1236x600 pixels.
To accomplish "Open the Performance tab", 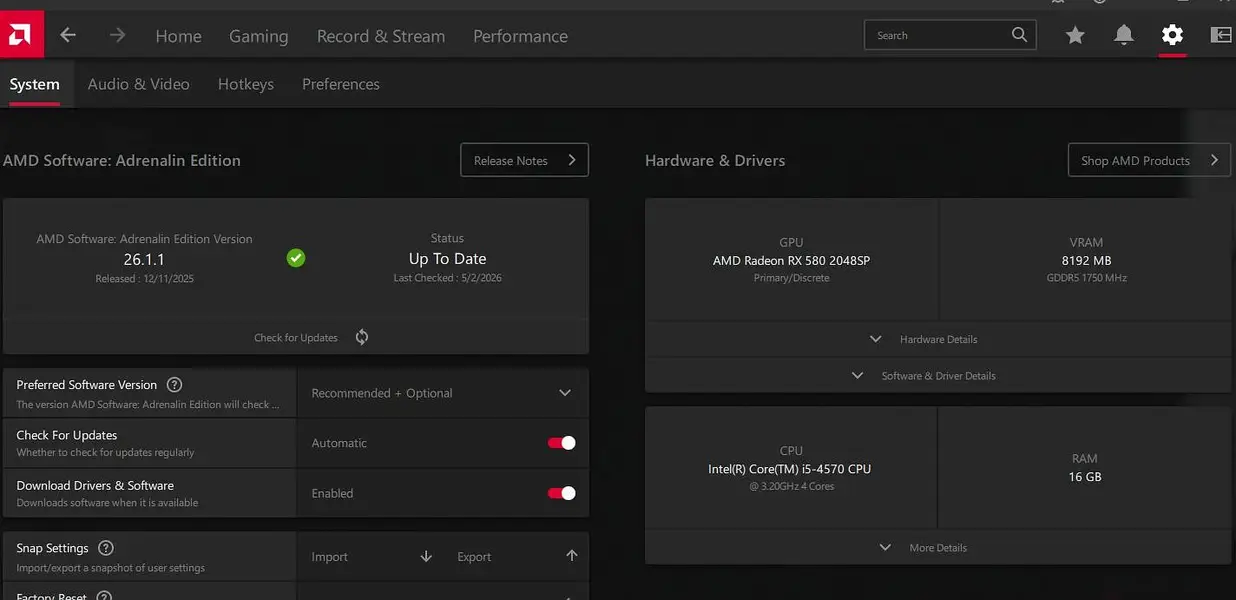I will pyautogui.click(x=520, y=36).
